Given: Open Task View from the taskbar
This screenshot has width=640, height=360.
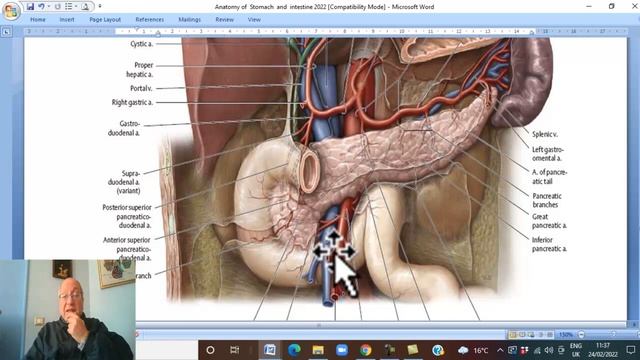Looking at the screenshot, I should pyautogui.click(x=234, y=350).
